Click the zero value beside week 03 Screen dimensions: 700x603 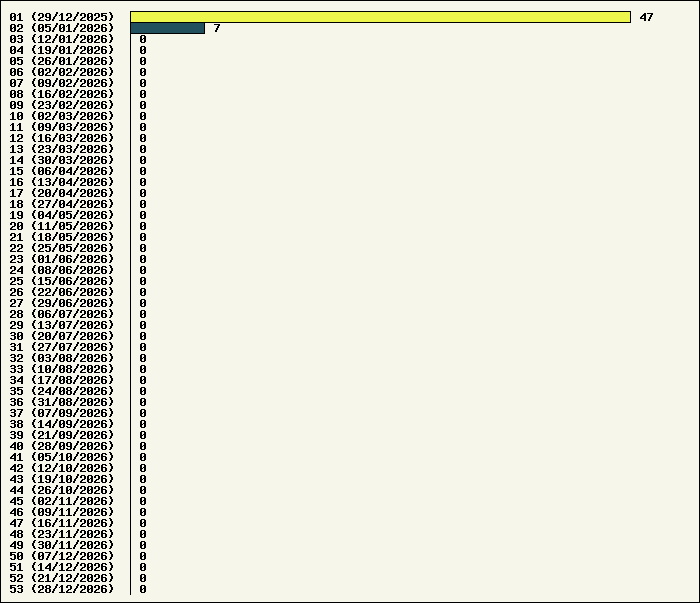pos(143,39)
